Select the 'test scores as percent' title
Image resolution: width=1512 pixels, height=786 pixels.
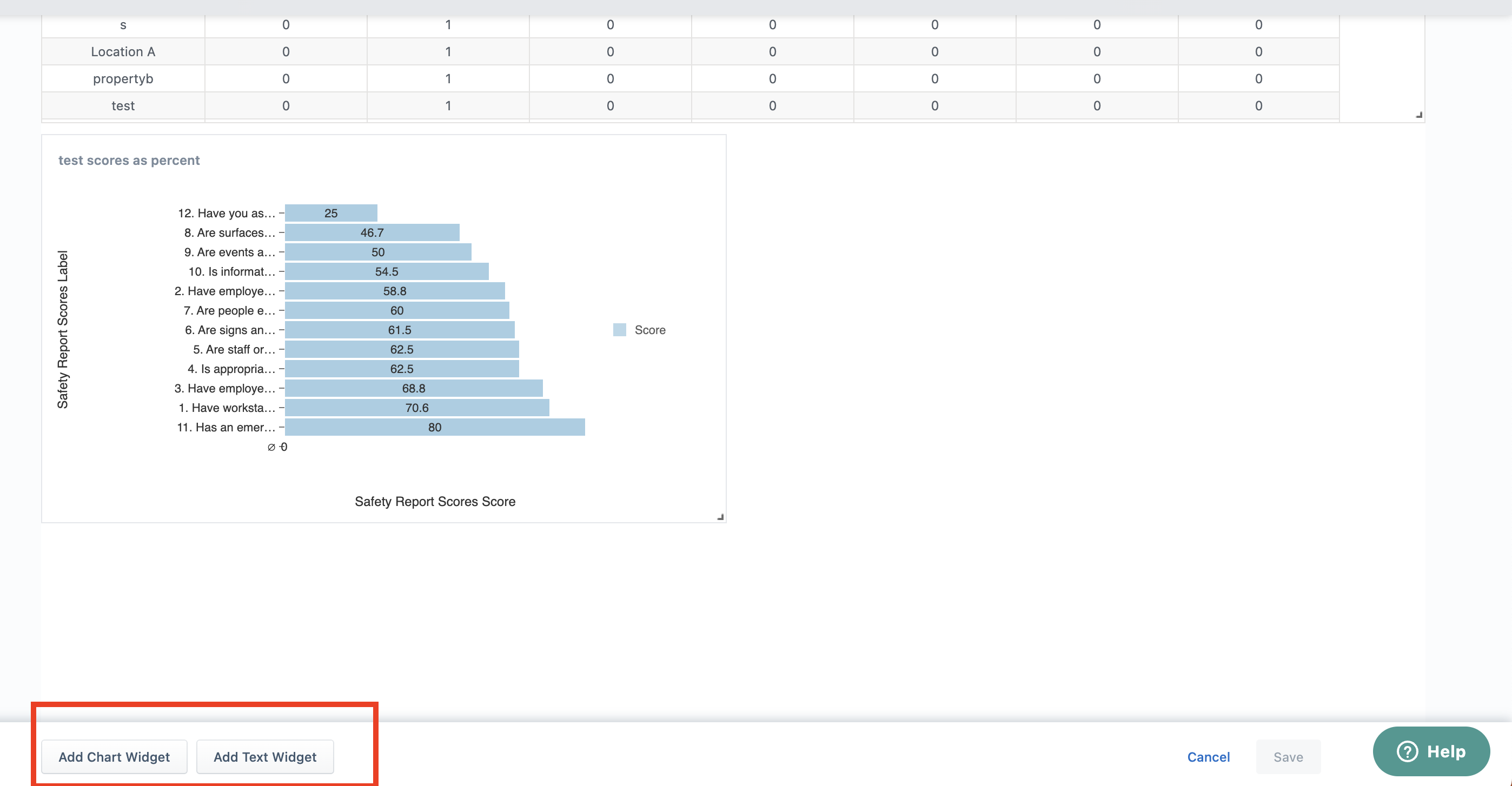[129, 160]
